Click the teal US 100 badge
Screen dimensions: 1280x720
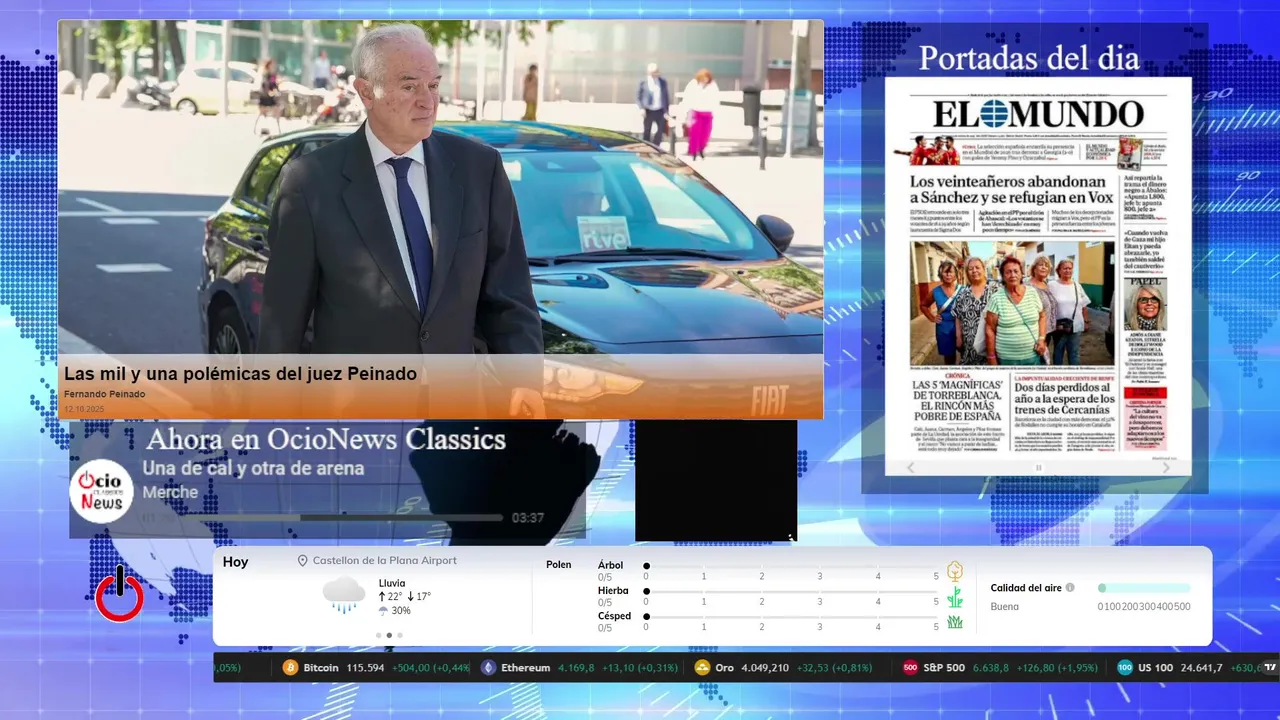coord(1125,668)
